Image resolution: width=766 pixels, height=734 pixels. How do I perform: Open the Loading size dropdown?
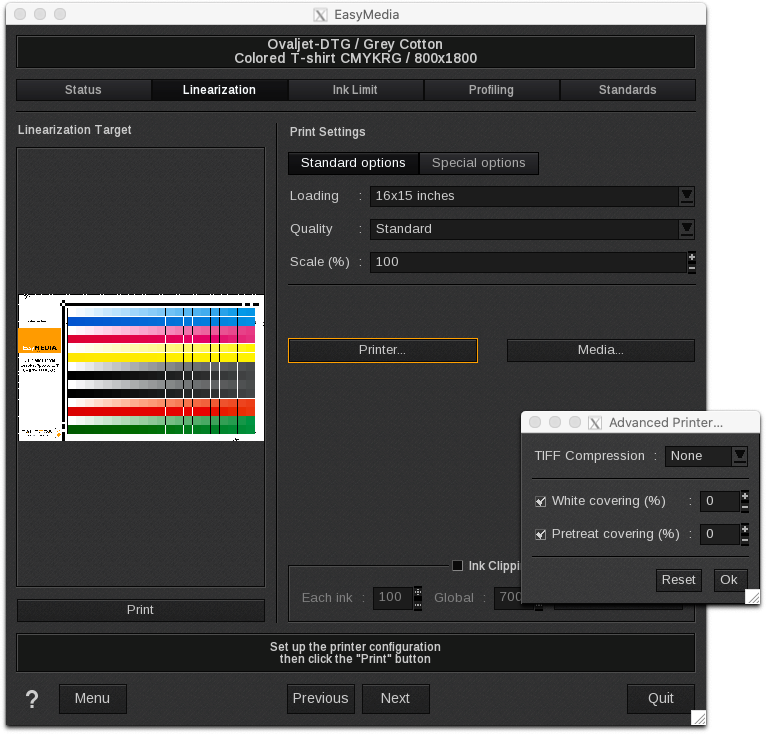tap(686, 196)
